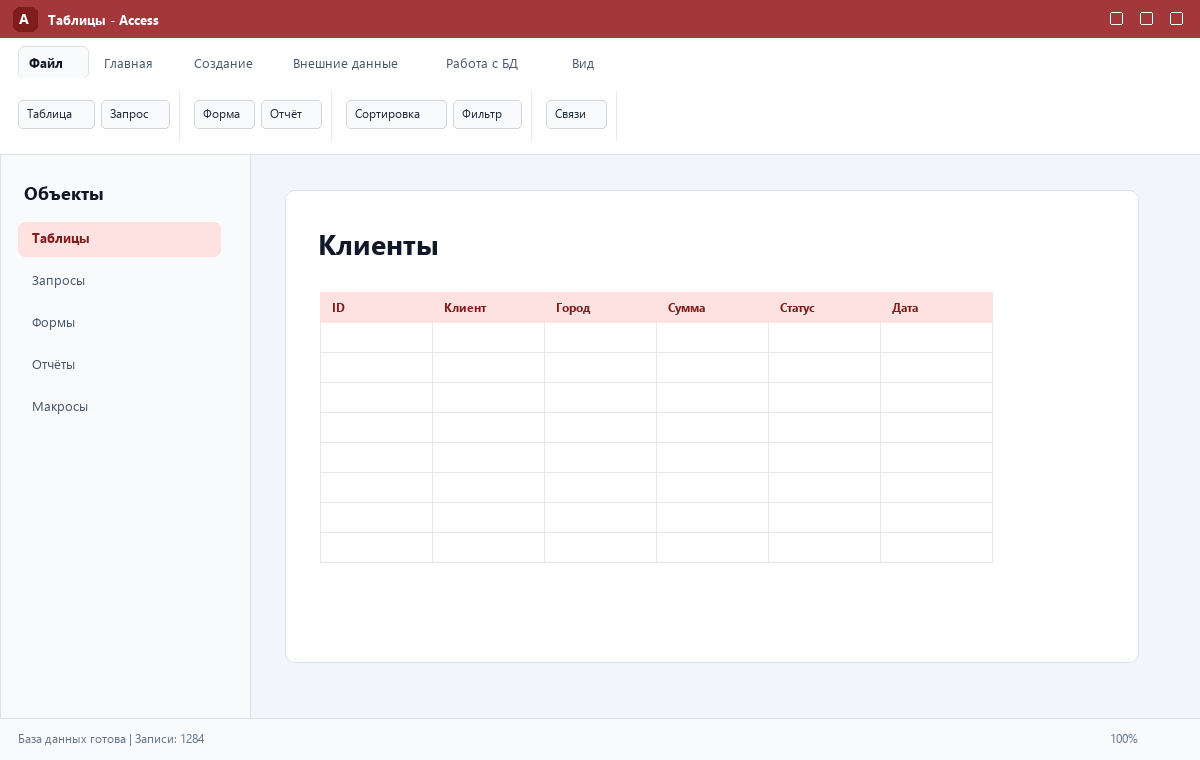Screen dimensions: 1200x760
Task: Click the Дата column header
Action: click(936, 308)
